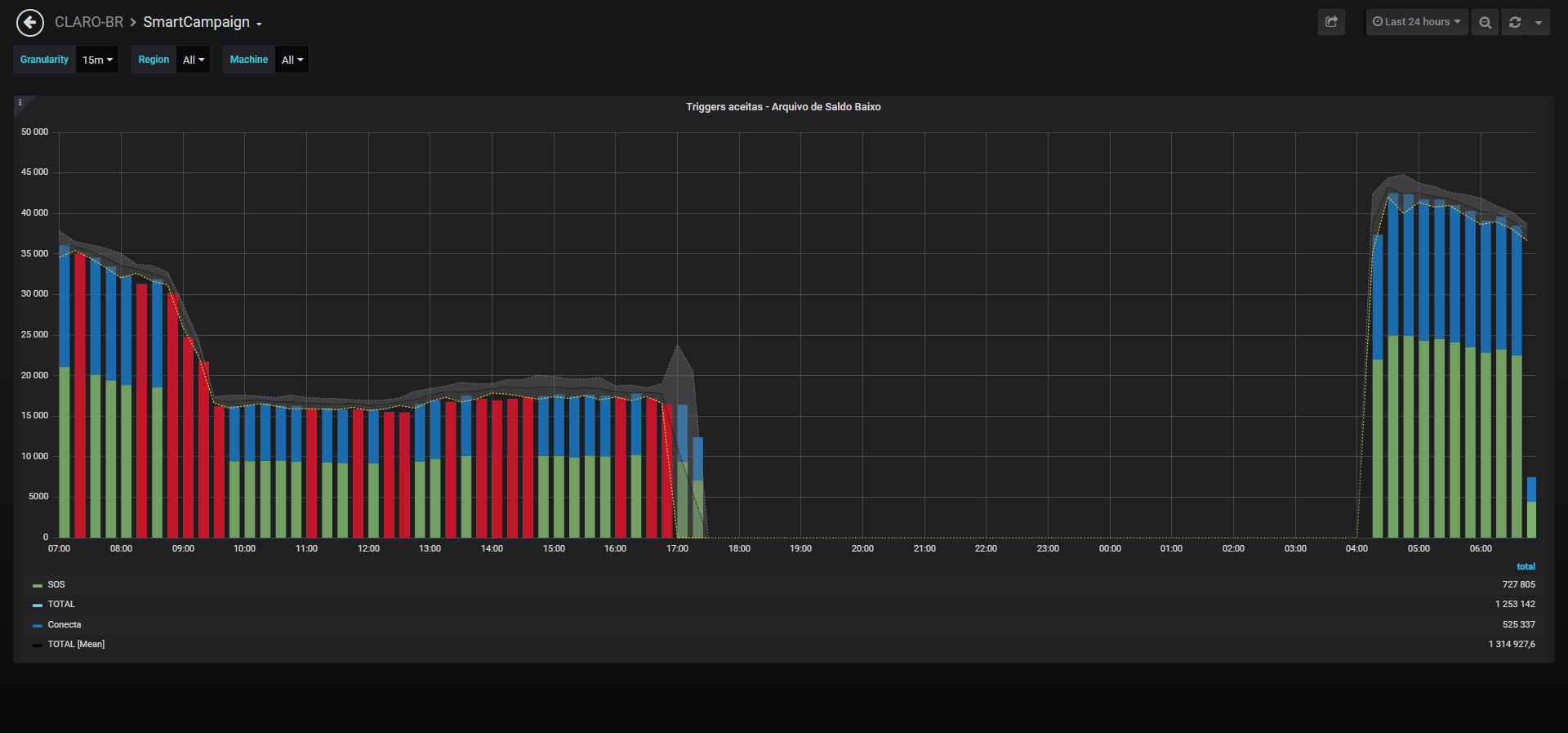Click the Conecta value 525 337
This screenshot has height=733, width=1568.
click(1518, 624)
